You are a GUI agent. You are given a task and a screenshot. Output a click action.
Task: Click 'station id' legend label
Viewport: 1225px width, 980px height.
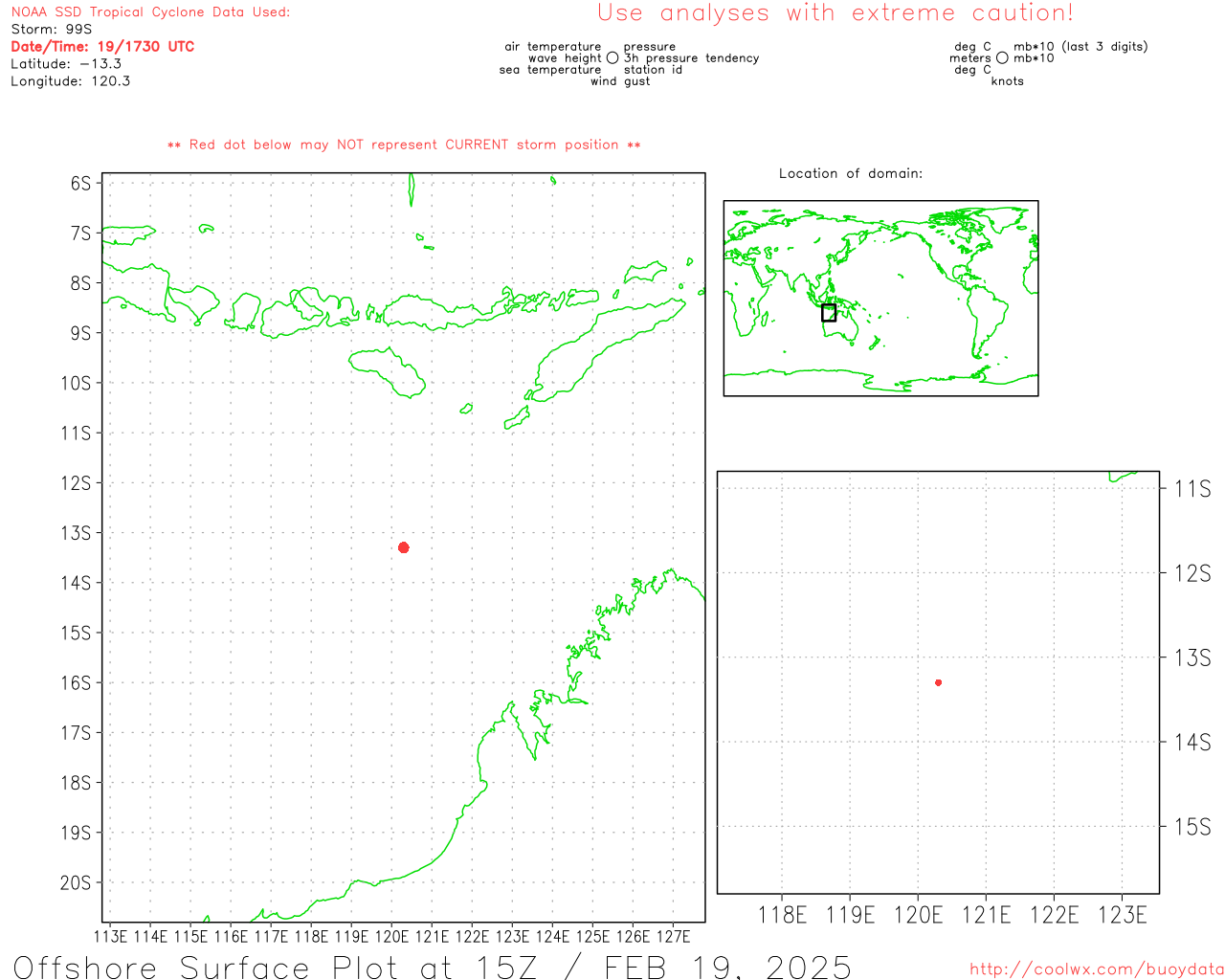tap(653, 69)
